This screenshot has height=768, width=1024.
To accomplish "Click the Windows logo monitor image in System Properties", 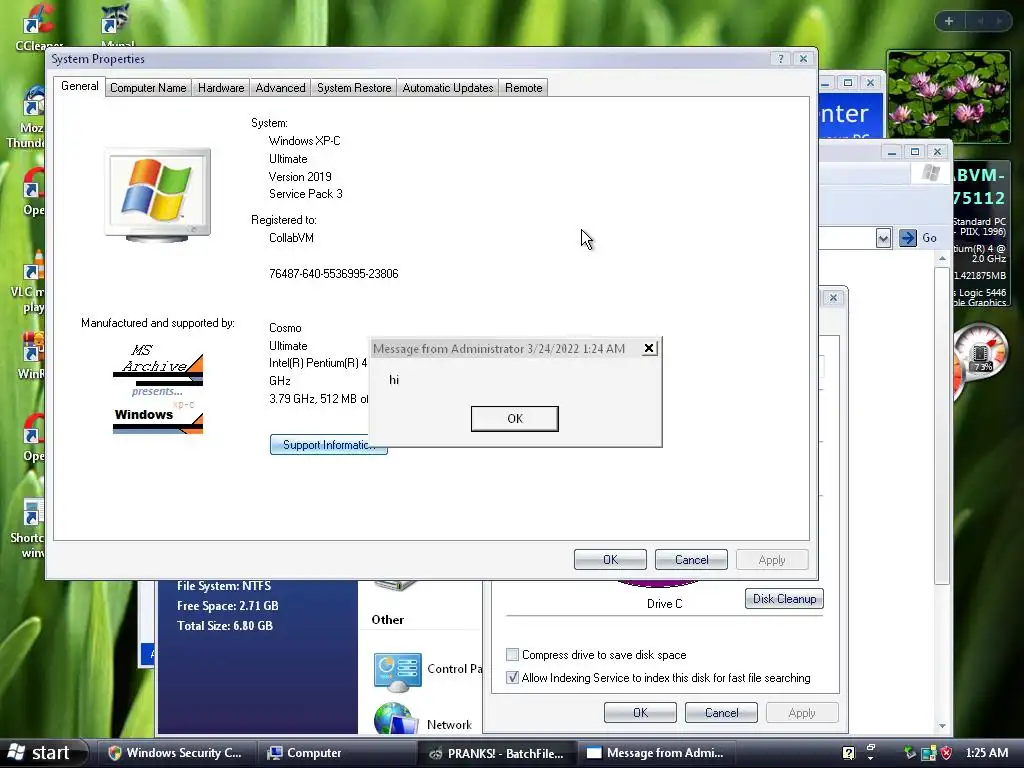I will (157, 195).
